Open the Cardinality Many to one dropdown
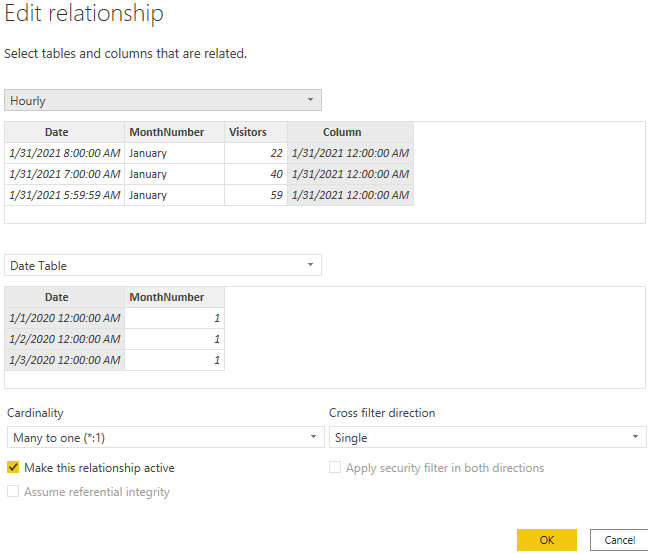 (165, 437)
